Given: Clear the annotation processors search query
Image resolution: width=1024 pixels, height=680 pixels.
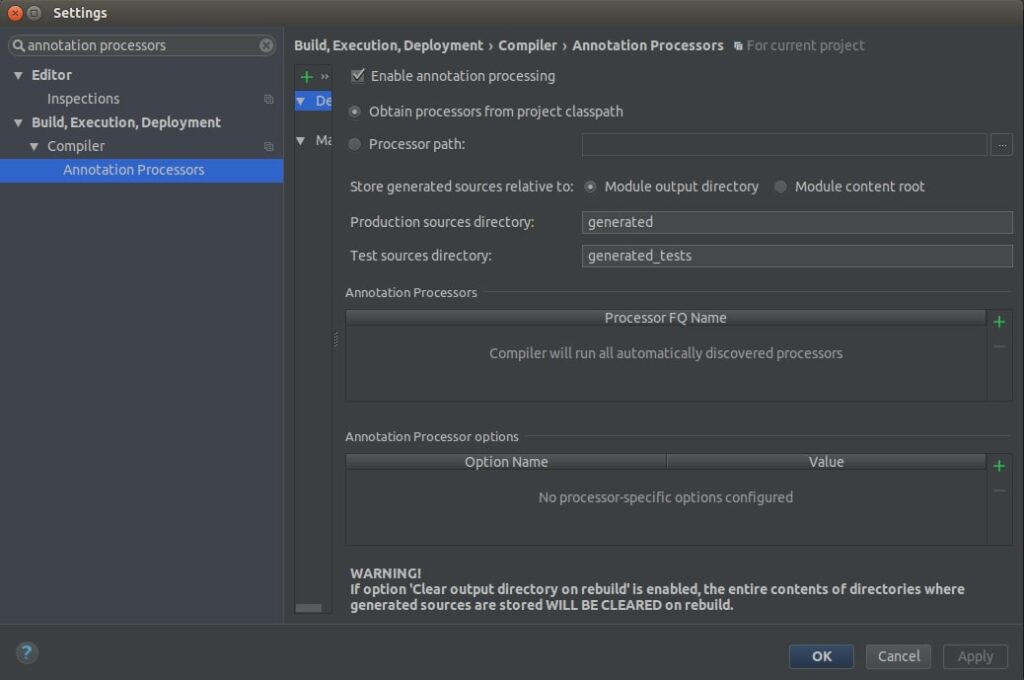Looking at the screenshot, I should click(x=265, y=45).
